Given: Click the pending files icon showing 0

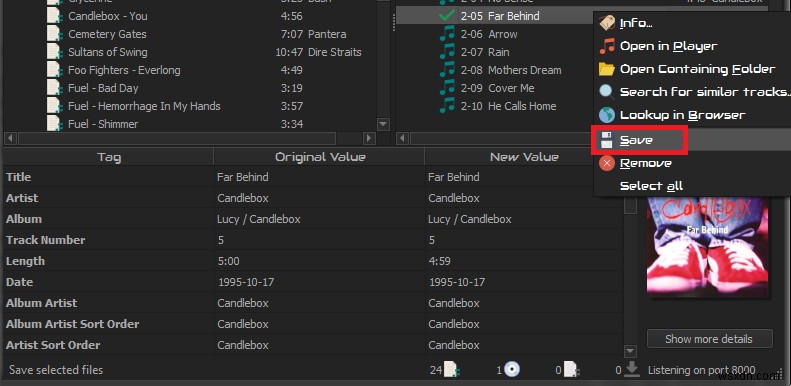Looking at the screenshot, I should [x=571, y=370].
